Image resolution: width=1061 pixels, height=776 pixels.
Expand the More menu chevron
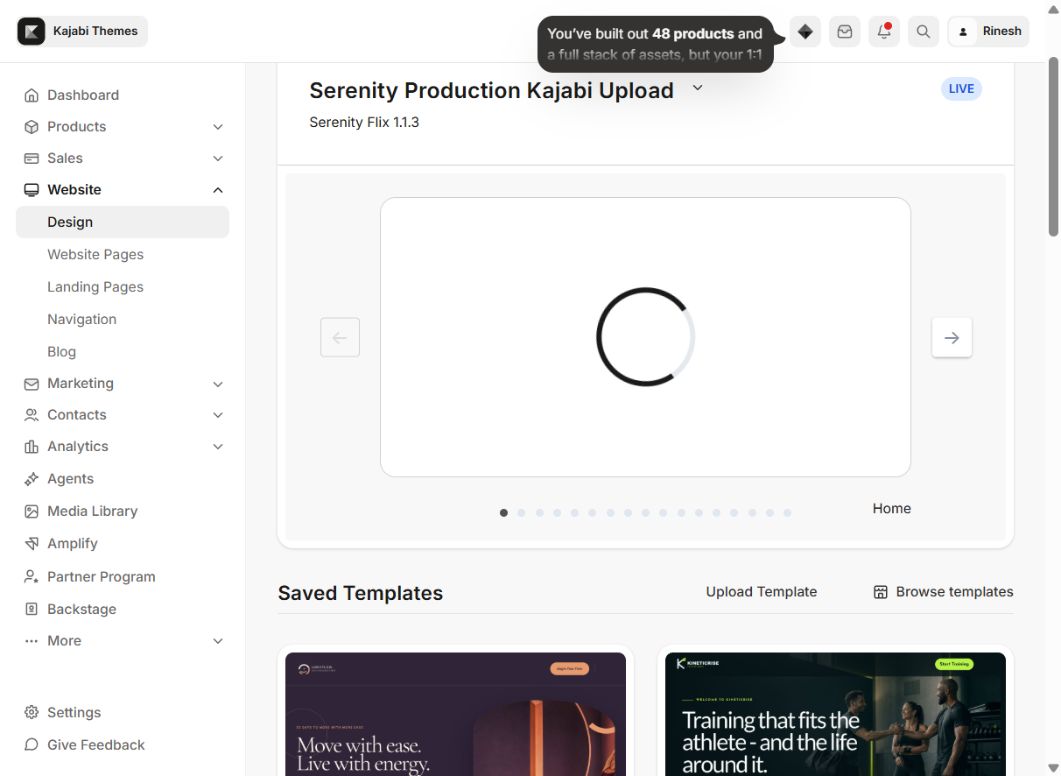click(x=218, y=641)
